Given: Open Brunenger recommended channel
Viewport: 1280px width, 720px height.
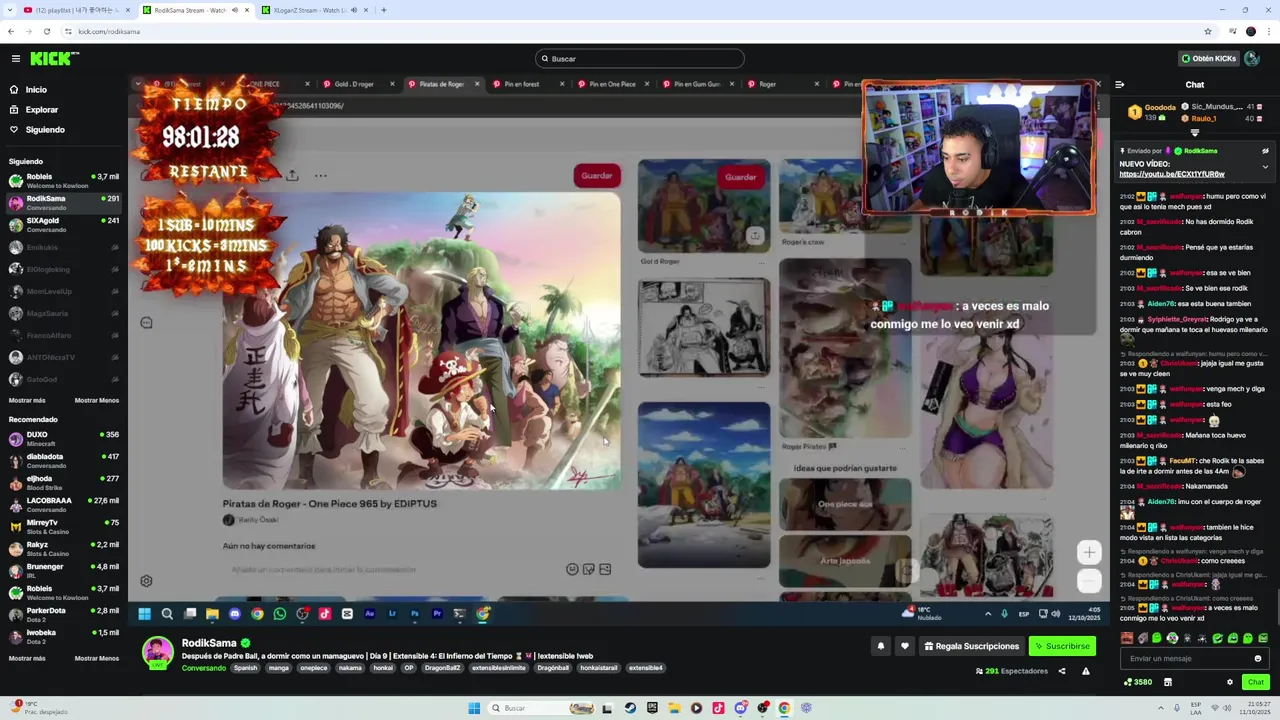Looking at the screenshot, I should 63,571.
